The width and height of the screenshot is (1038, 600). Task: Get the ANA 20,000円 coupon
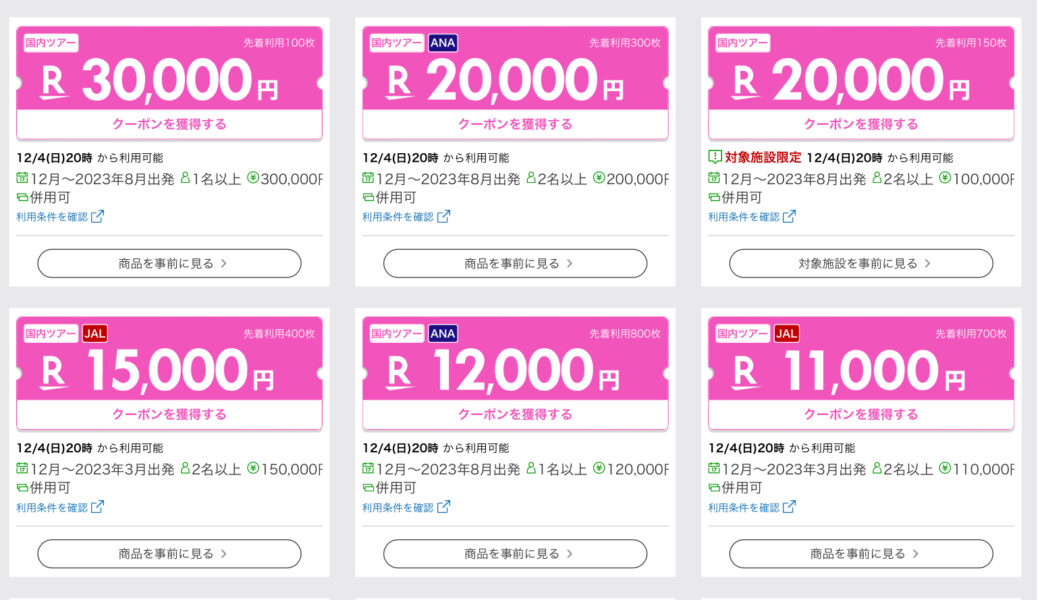point(515,124)
